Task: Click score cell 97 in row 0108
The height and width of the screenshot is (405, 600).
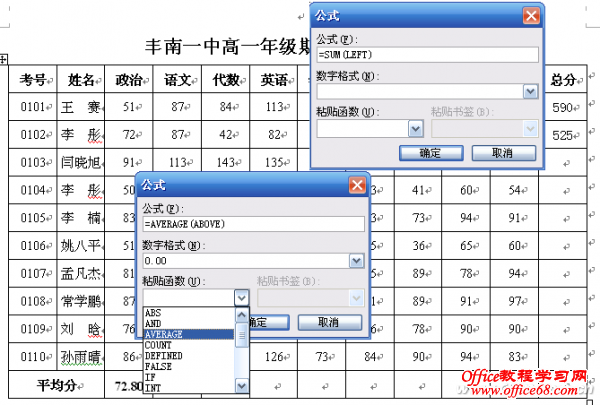Action: 515,301
